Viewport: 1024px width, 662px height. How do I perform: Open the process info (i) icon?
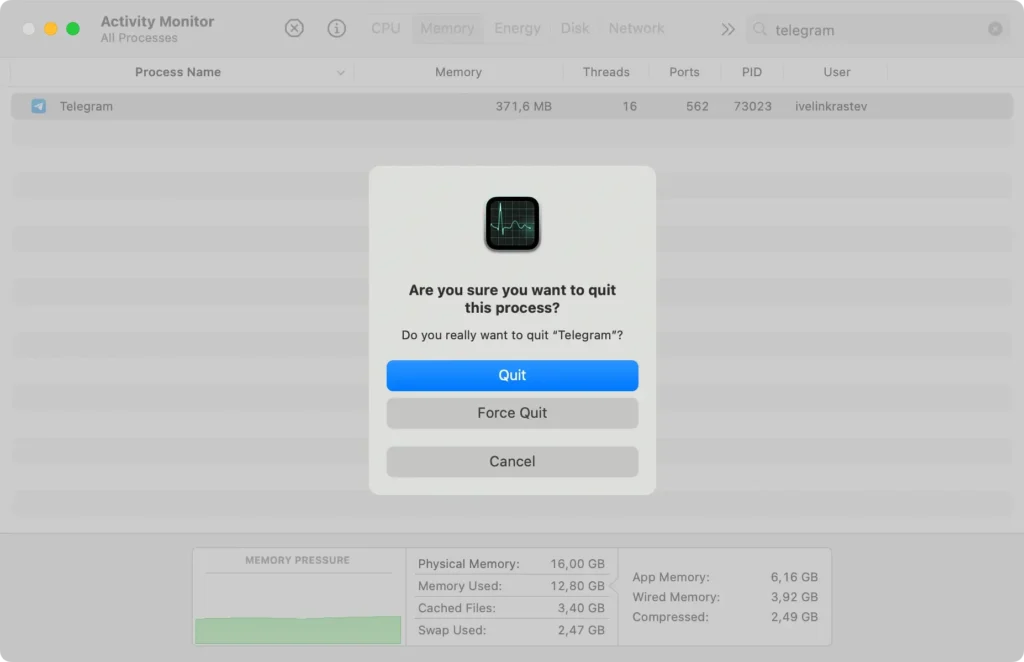pyautogui.click(x=336, y=28)
